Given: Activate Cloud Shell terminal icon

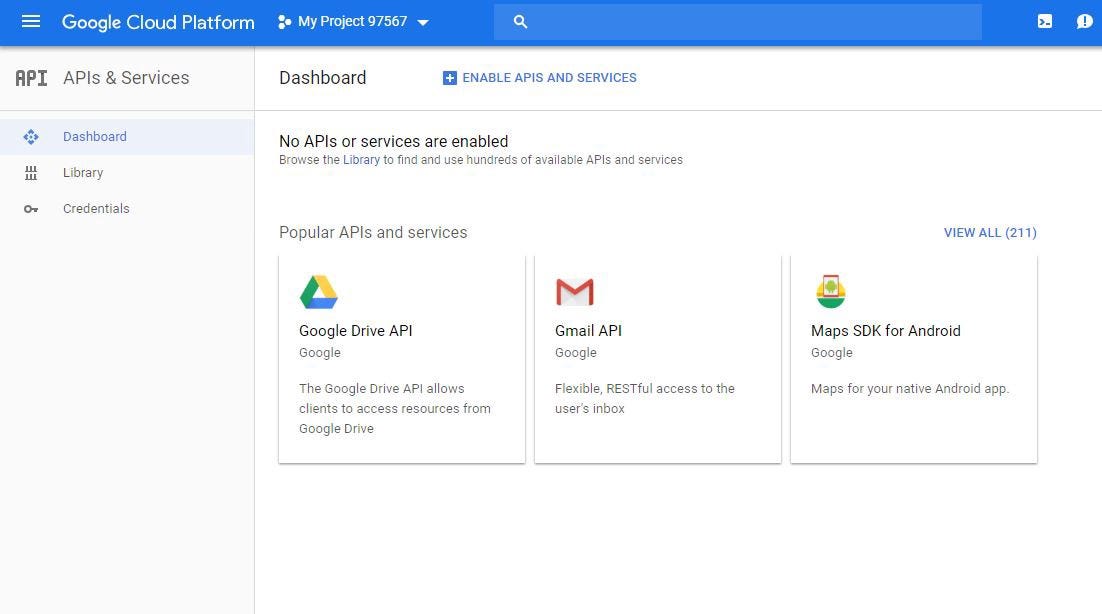Looking at the screenshot, I should click(x=1045, y=22).
